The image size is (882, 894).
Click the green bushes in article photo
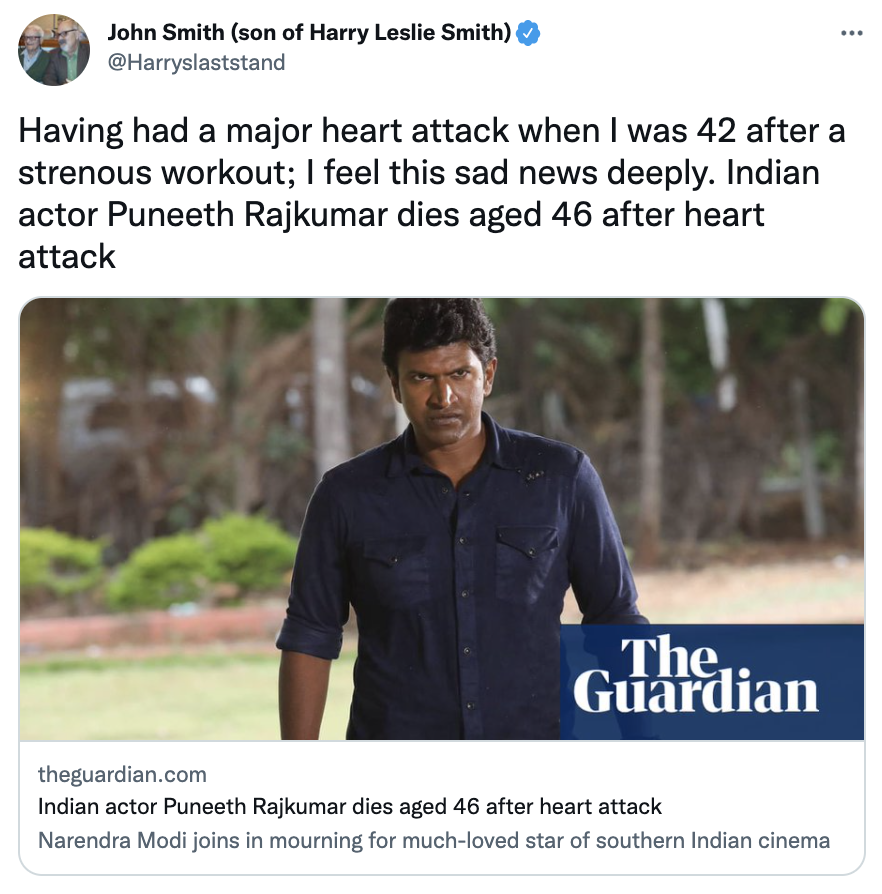click(160, 562)
